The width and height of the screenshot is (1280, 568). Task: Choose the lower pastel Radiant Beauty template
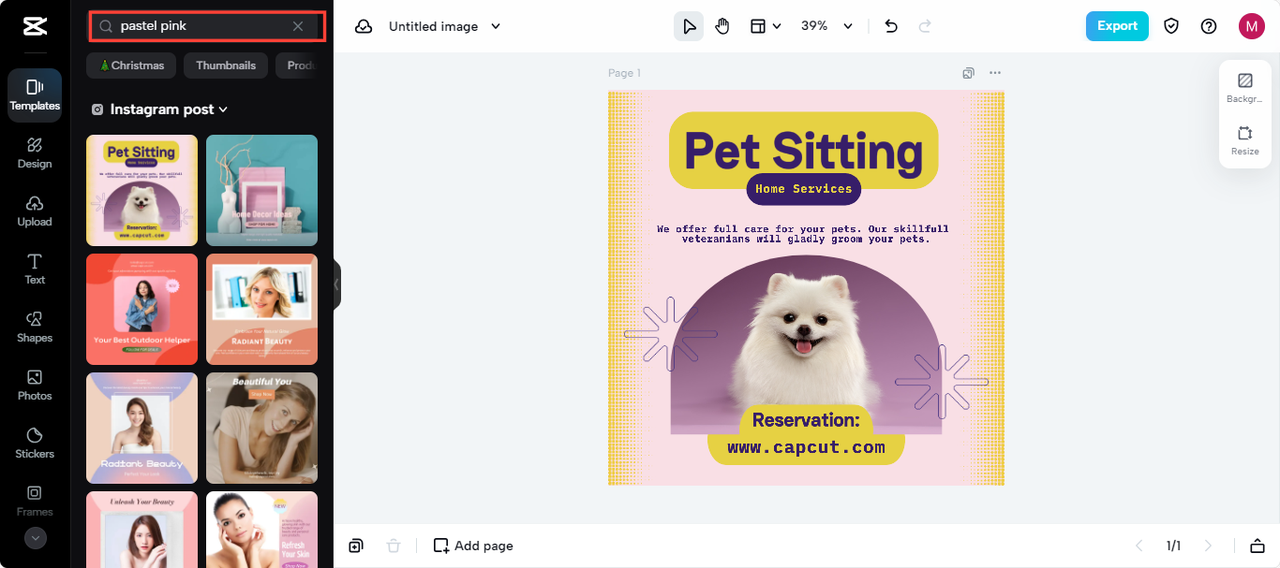pos(142,428)
